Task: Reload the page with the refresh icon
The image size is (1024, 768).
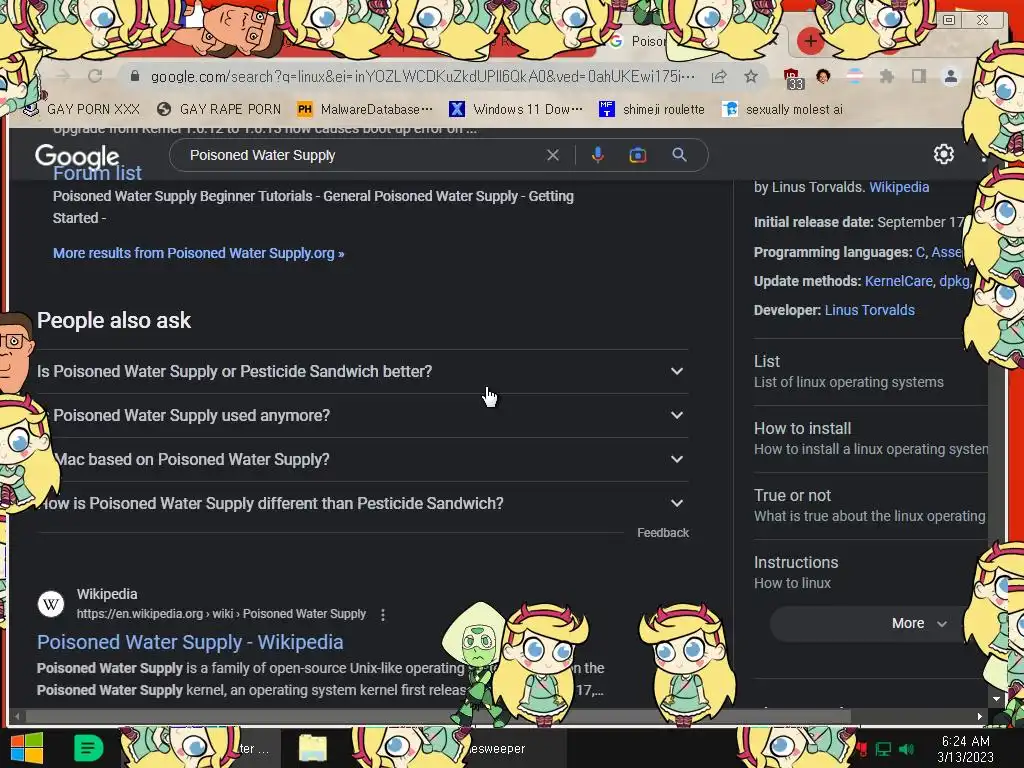Action: (x=95, y=76)
